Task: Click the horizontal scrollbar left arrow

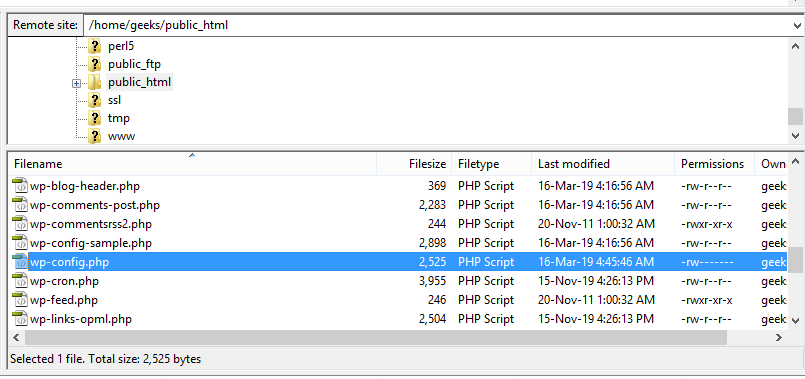Action: [x=16, y=337]
